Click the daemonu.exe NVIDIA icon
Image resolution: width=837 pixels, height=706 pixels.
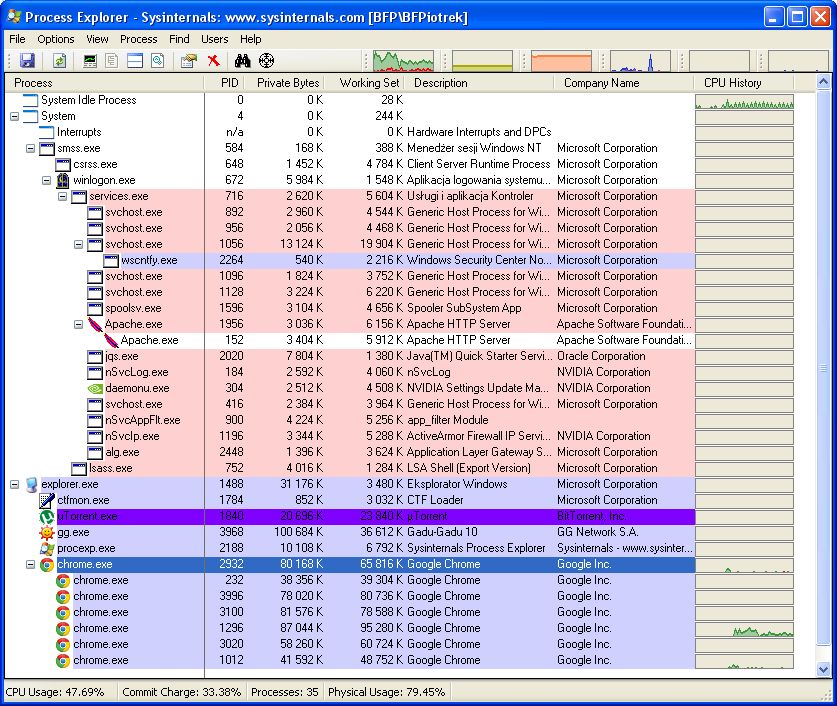point(95,388)
